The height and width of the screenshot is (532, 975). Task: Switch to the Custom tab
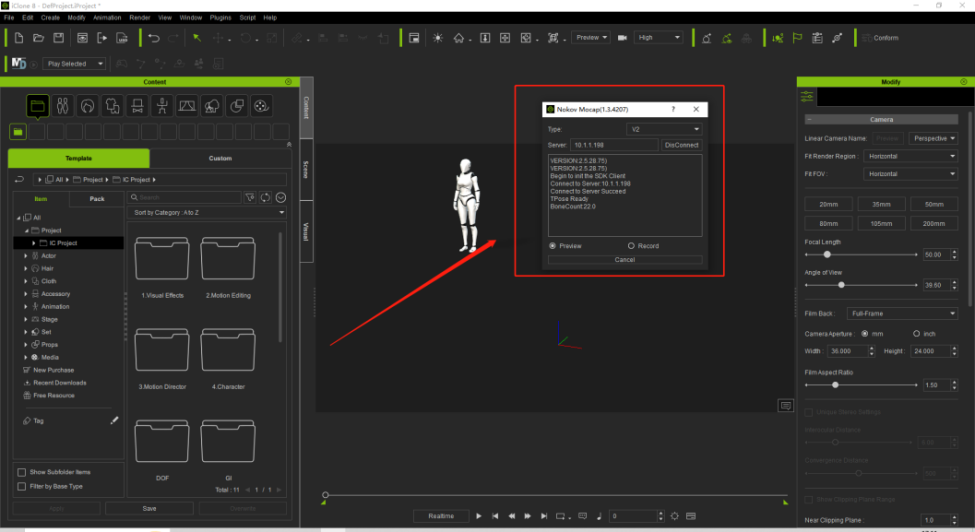(x=220, y=158)
